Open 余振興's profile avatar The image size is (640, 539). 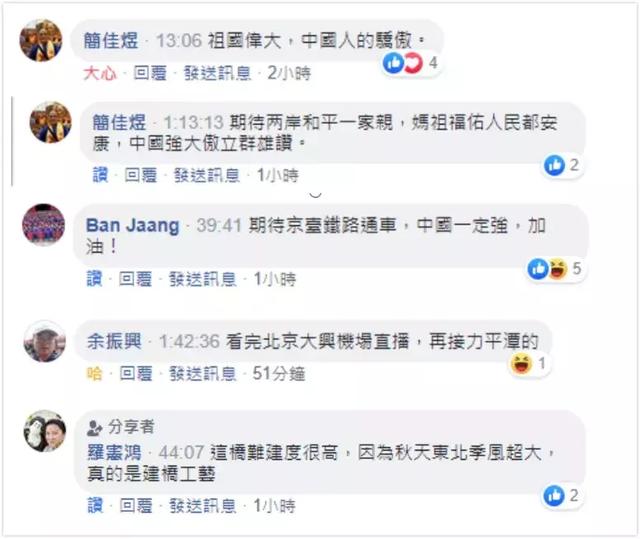pos(44,342)
